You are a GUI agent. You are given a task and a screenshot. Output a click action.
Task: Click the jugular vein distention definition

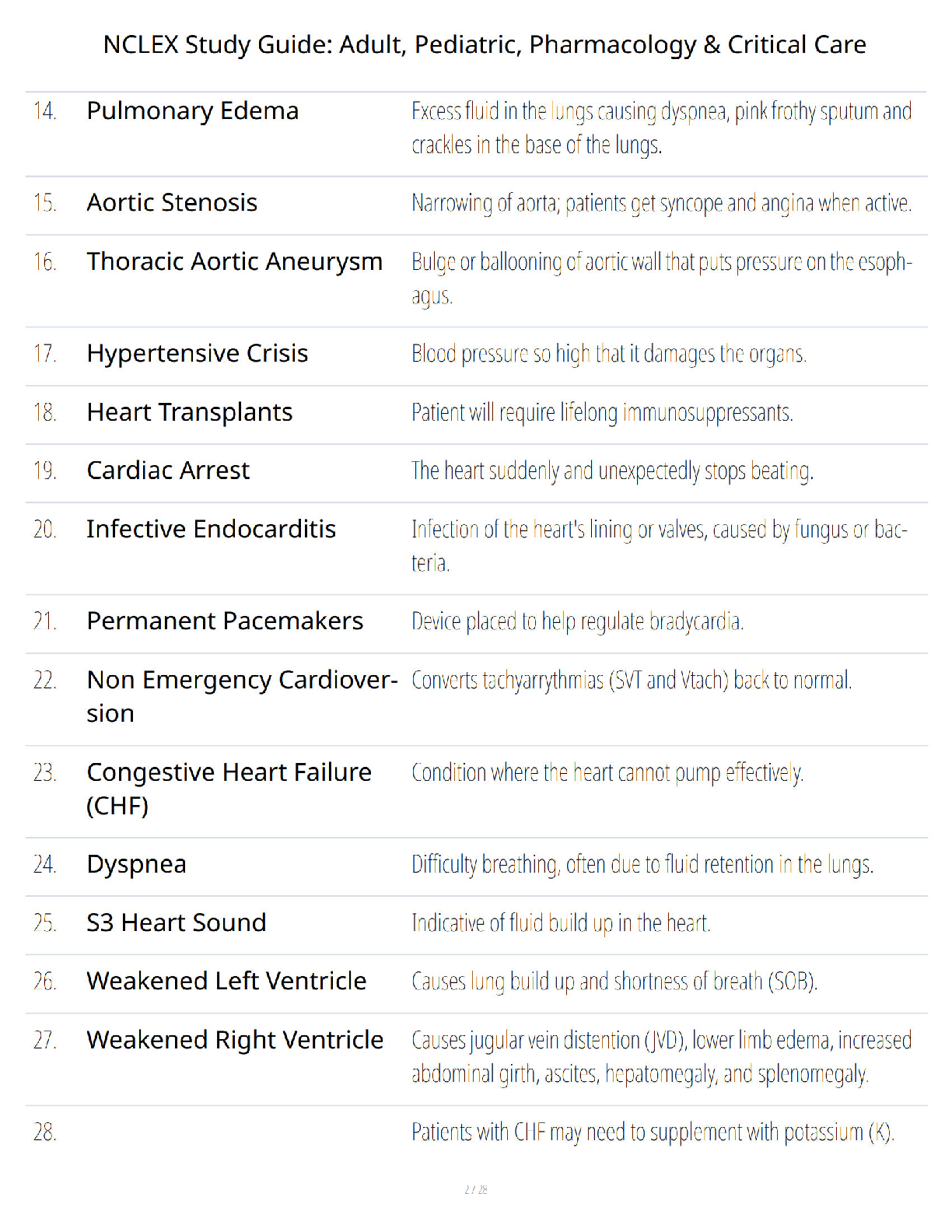662,1057
